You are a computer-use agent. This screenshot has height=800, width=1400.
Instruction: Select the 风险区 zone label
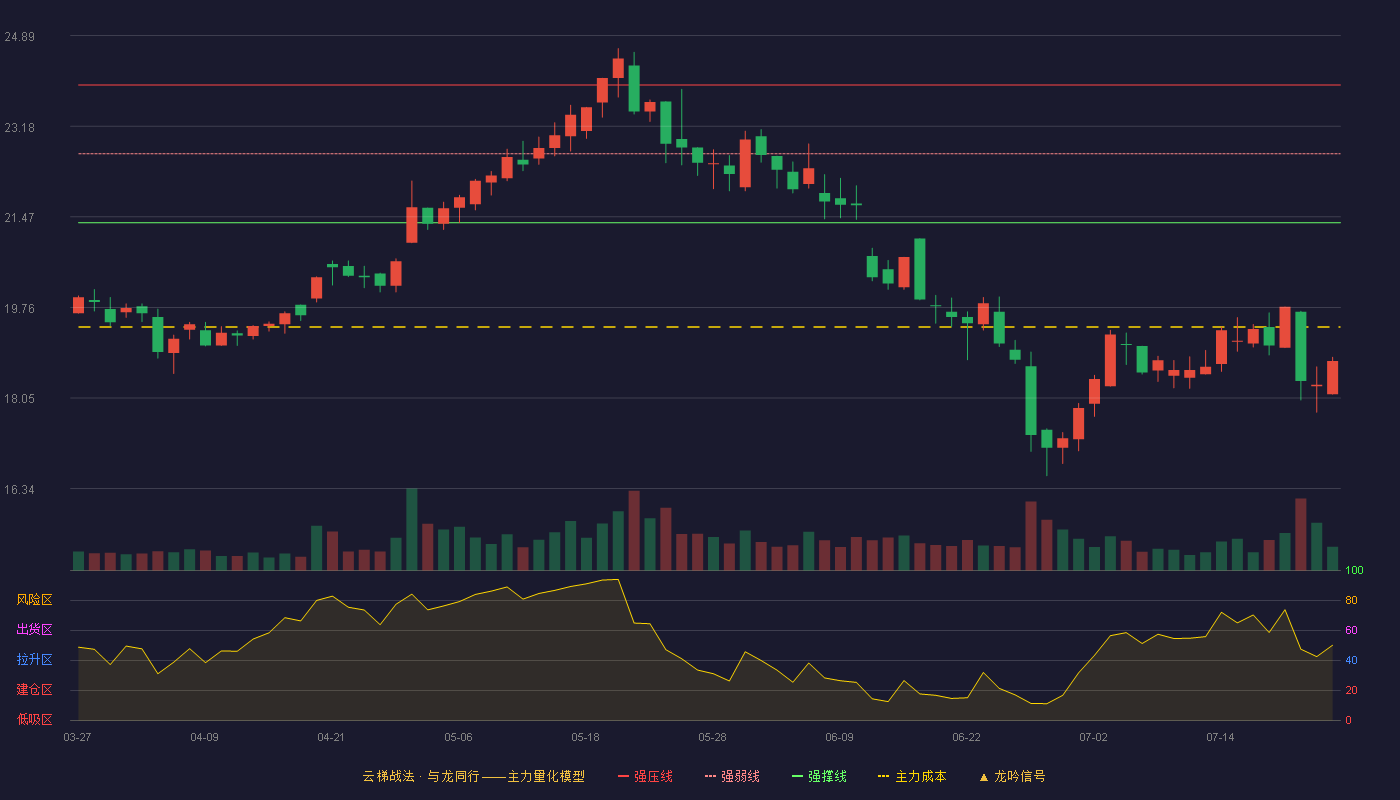[34, 600]
